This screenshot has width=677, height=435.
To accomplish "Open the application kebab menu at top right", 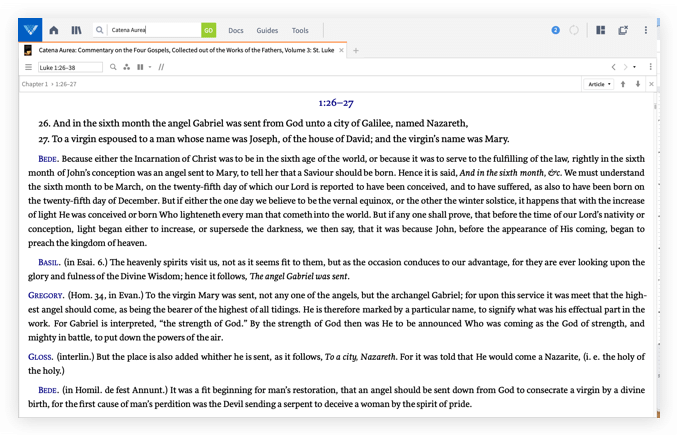I will click(x=646, y=30).
